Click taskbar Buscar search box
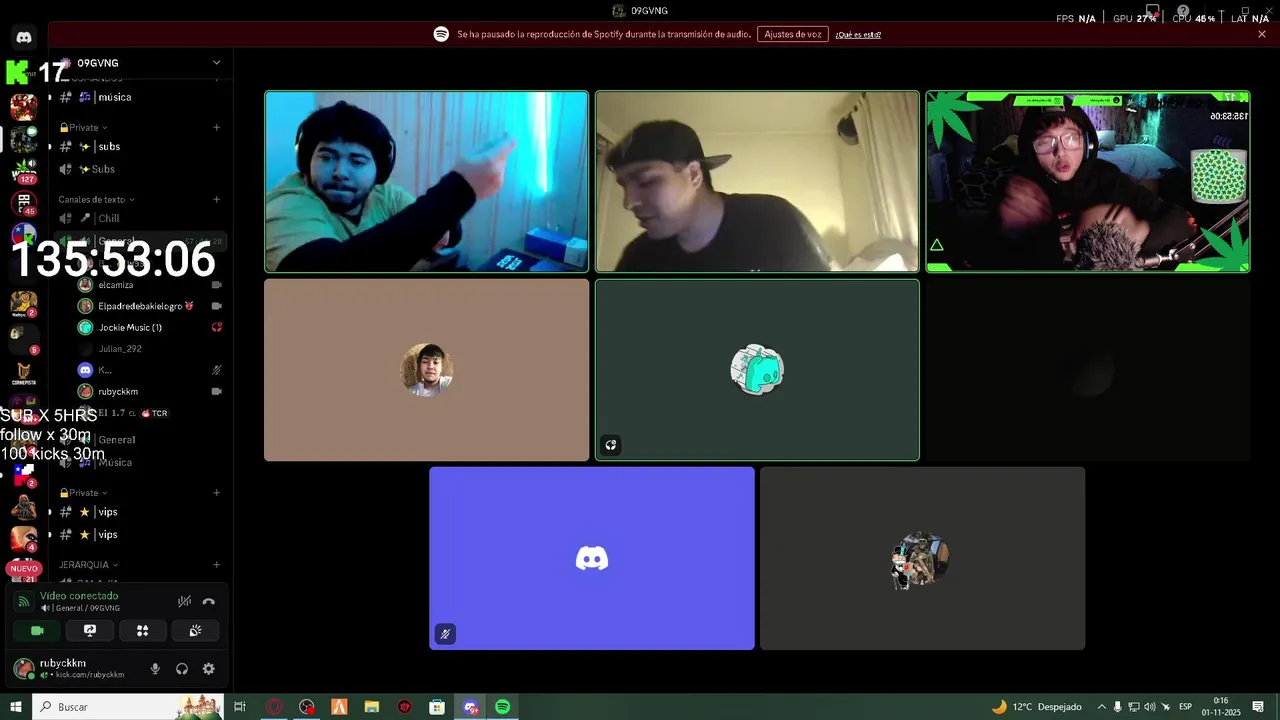Screen dimensions: 1280x720 (128, 707)
